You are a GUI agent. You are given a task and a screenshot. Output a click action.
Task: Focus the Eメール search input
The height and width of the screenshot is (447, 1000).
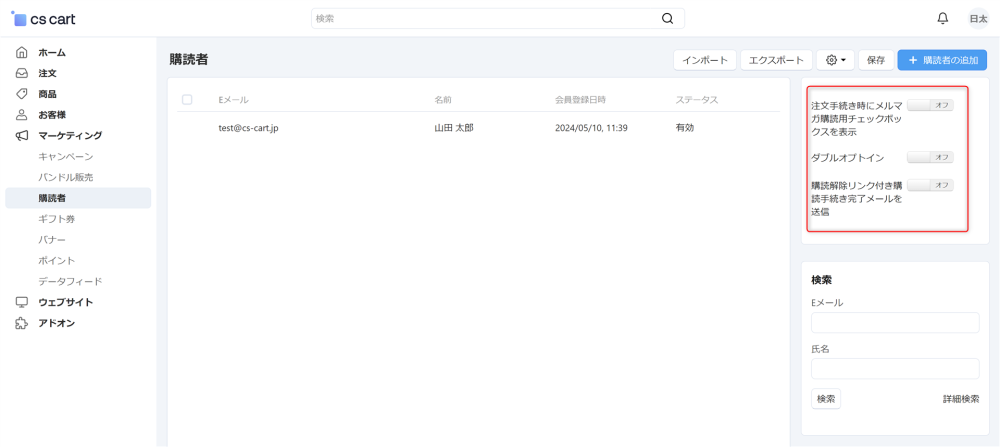[x=895, y=323]
